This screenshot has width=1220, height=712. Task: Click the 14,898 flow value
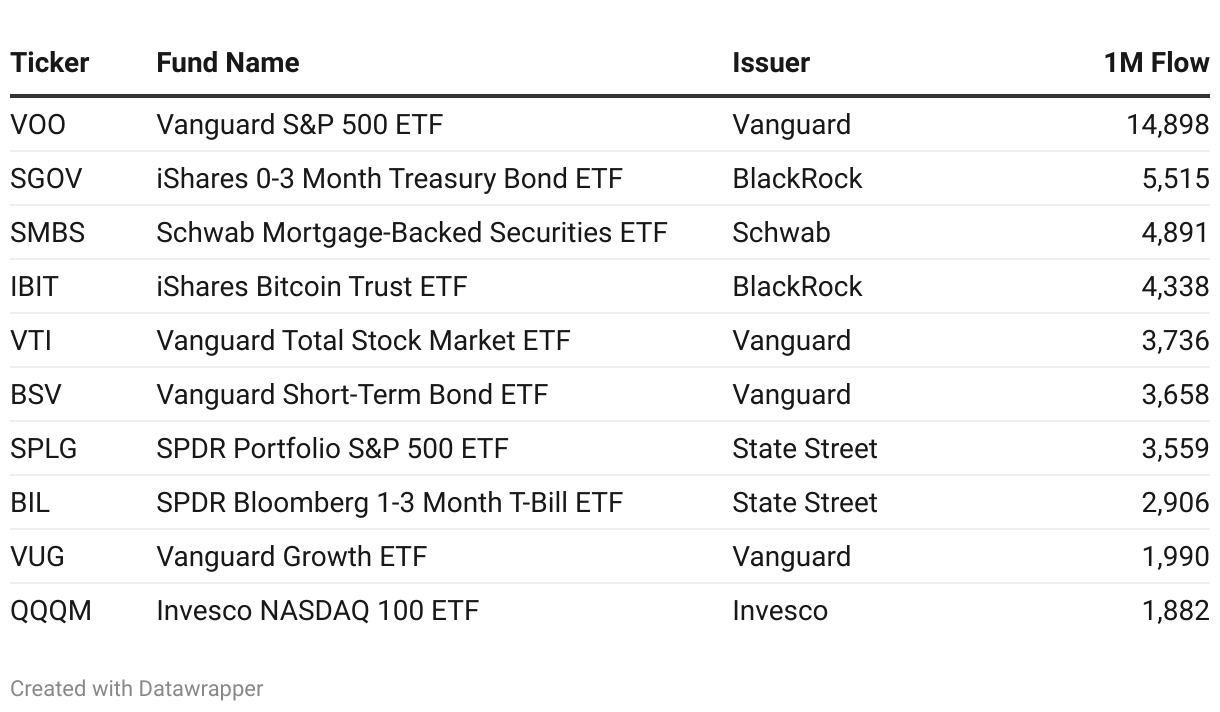click(x=1167, y=125)
